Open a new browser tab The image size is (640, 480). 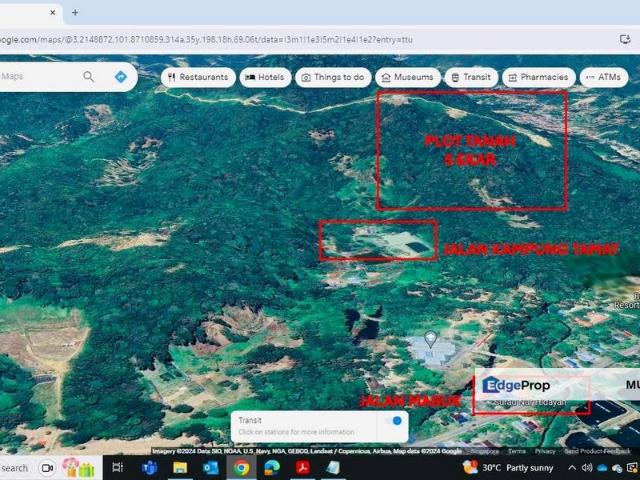tap(75, 13)
